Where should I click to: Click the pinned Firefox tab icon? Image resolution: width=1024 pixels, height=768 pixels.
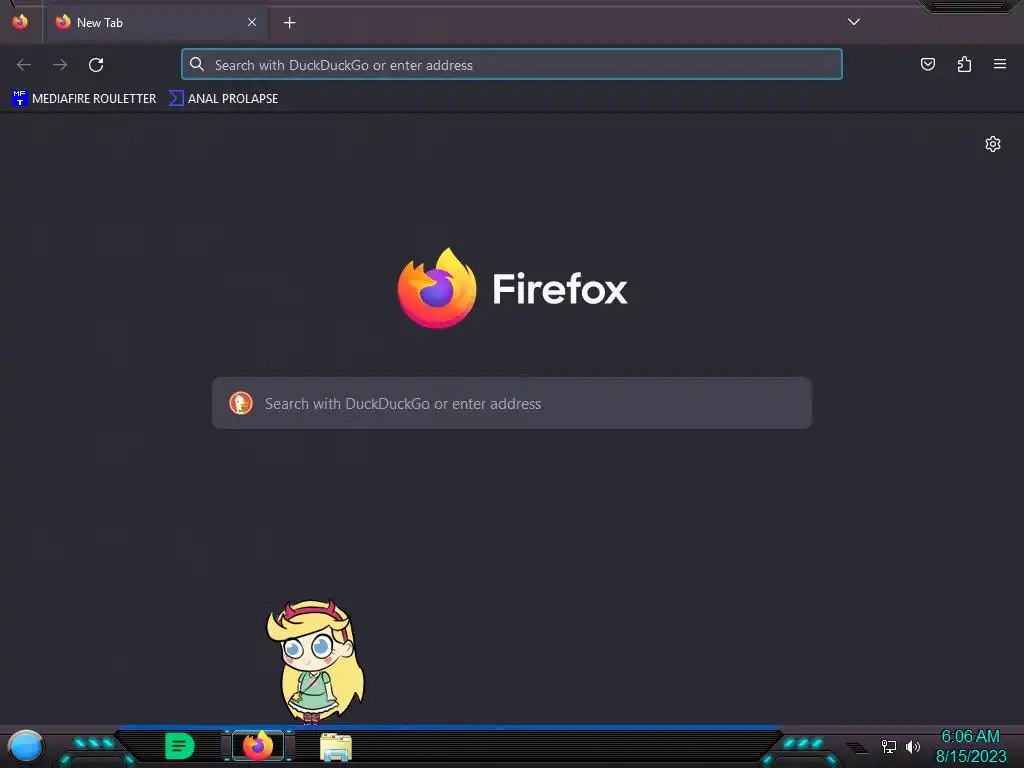coord(20,22)
